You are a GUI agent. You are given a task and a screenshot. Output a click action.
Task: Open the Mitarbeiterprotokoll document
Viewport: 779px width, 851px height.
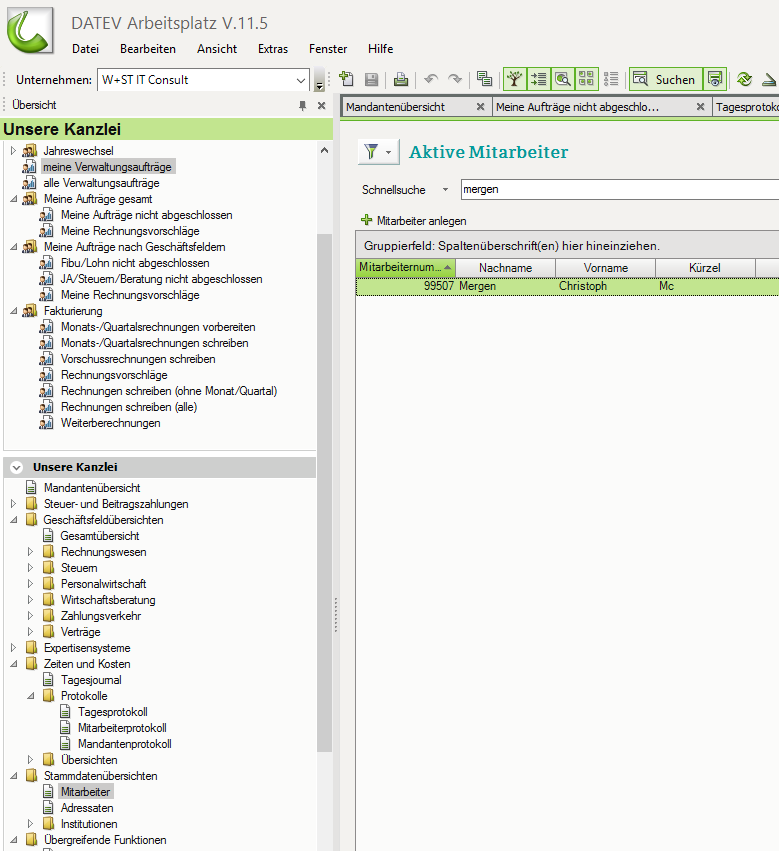click(x=122, y=728)
